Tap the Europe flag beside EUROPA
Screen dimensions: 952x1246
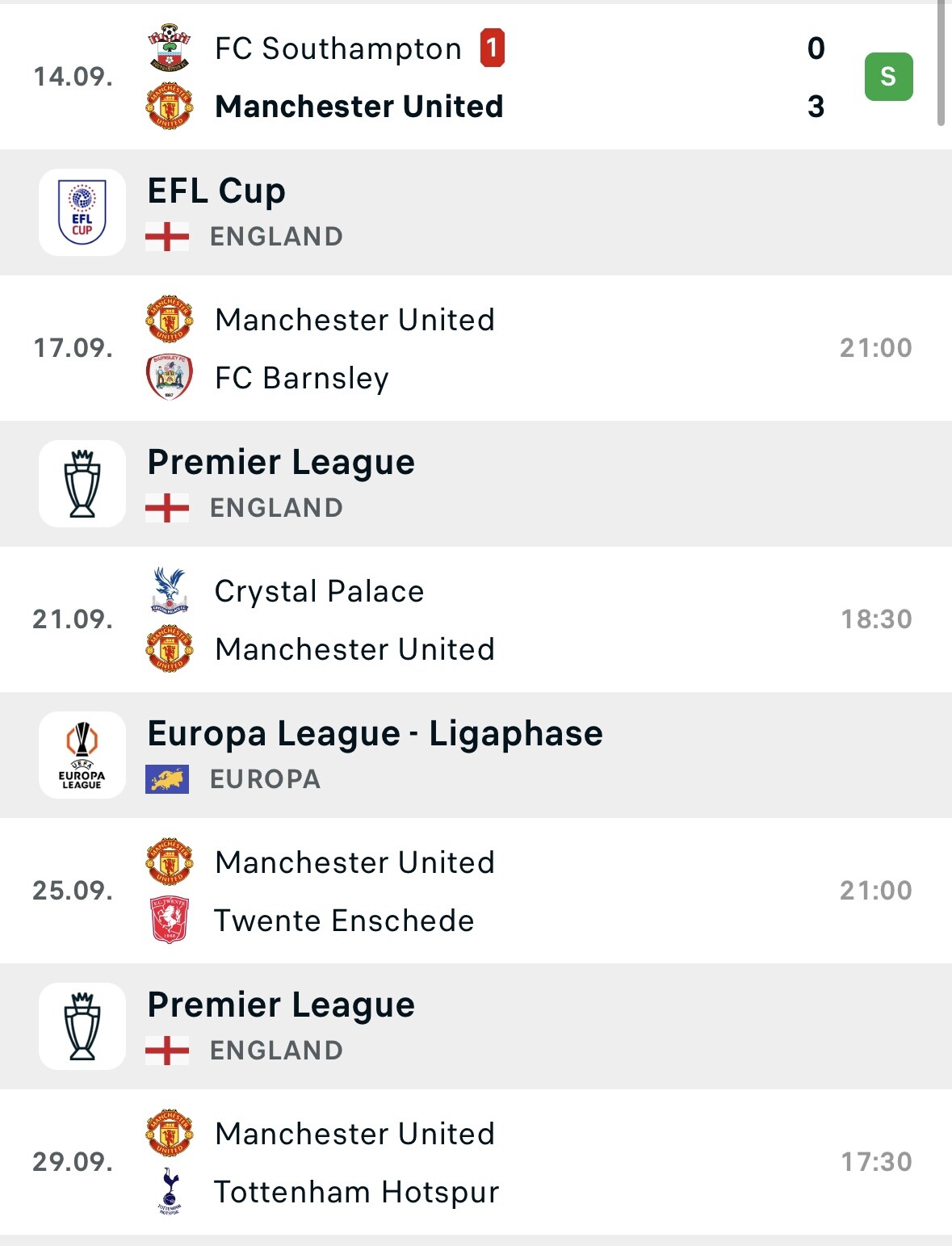(167, 779)
